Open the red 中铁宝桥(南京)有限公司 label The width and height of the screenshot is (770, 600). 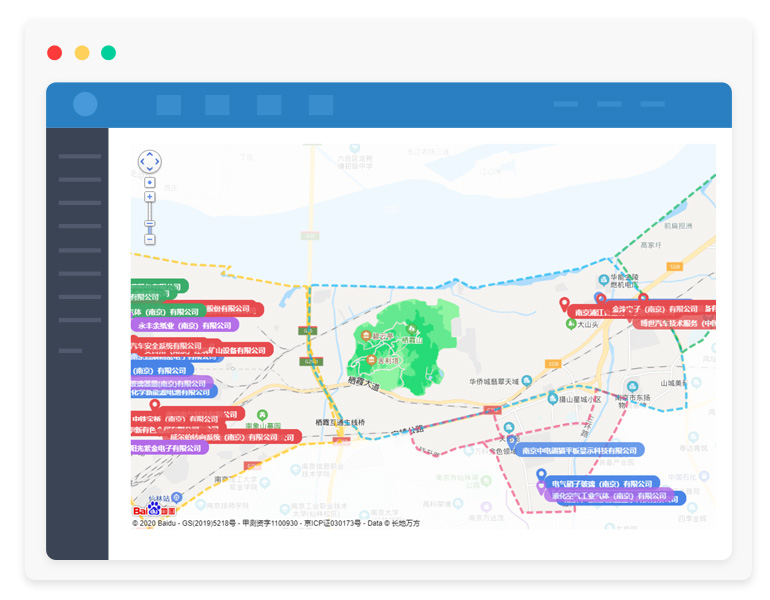[x=175, y=419]
